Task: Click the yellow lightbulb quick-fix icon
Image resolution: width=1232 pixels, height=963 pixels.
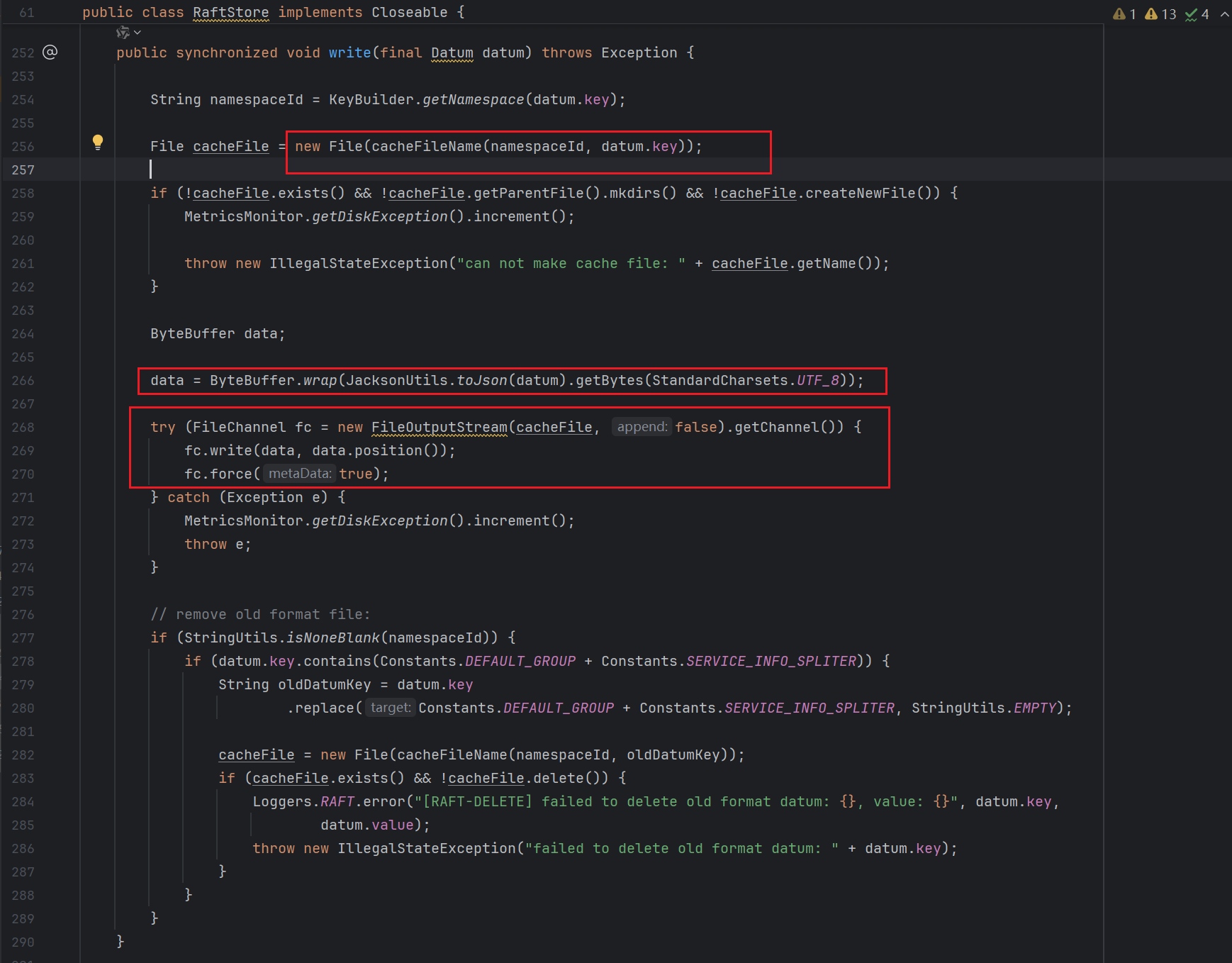Action: [x=98, y=142]
